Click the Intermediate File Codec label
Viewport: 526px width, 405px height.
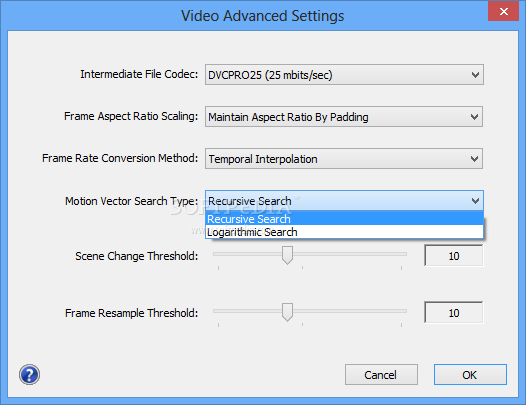139,74
